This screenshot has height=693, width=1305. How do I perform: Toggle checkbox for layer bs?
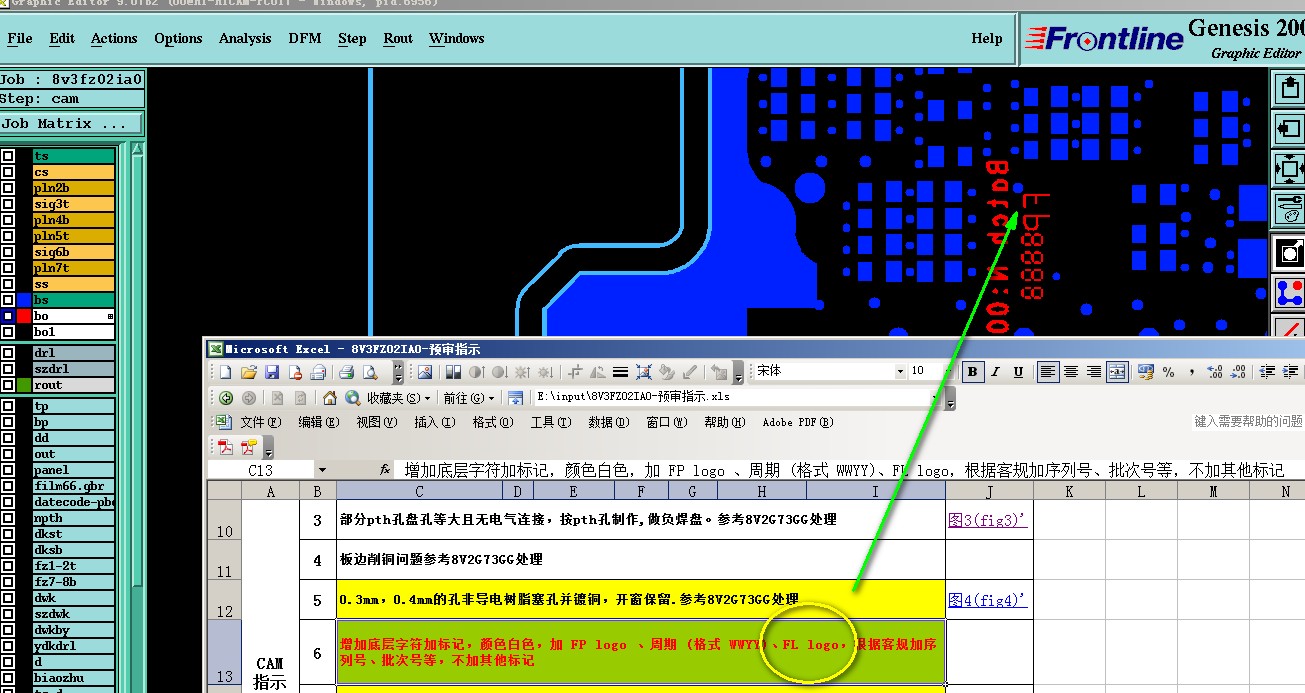8,300
